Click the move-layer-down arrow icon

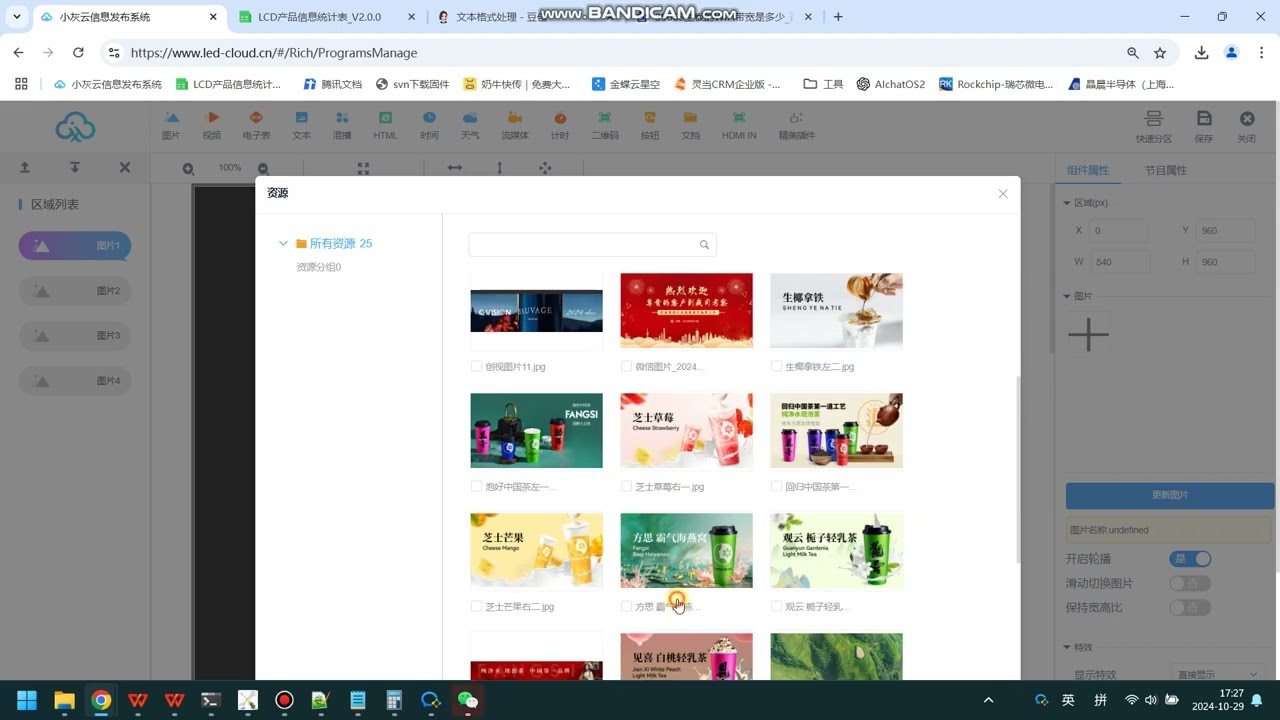click(x=75, y=168)
